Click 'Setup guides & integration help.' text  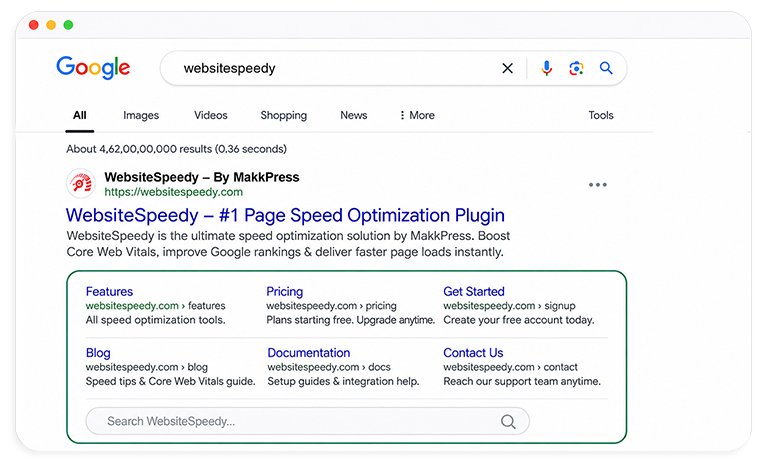click(x=343, y=381)
